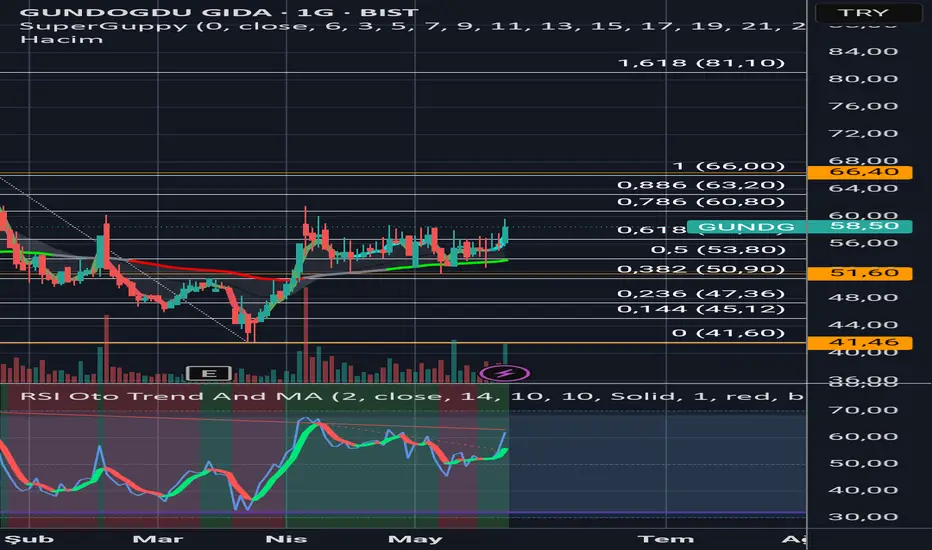This screenshot has width=932, height=550.
Task: Select the Hacim volume indicator label
Action: (x=61, y=40)
